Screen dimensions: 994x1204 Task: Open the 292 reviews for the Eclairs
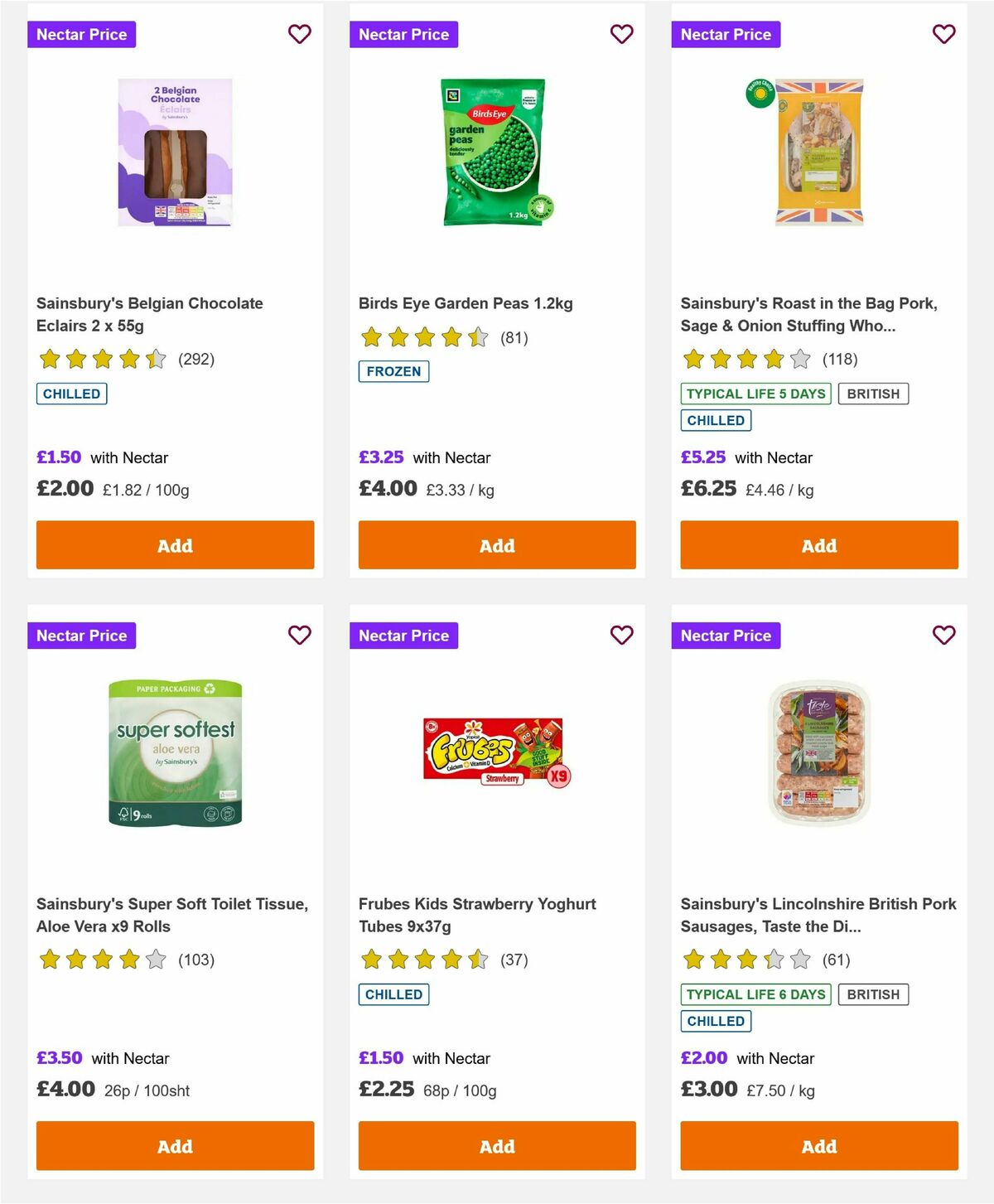(195, 360)
